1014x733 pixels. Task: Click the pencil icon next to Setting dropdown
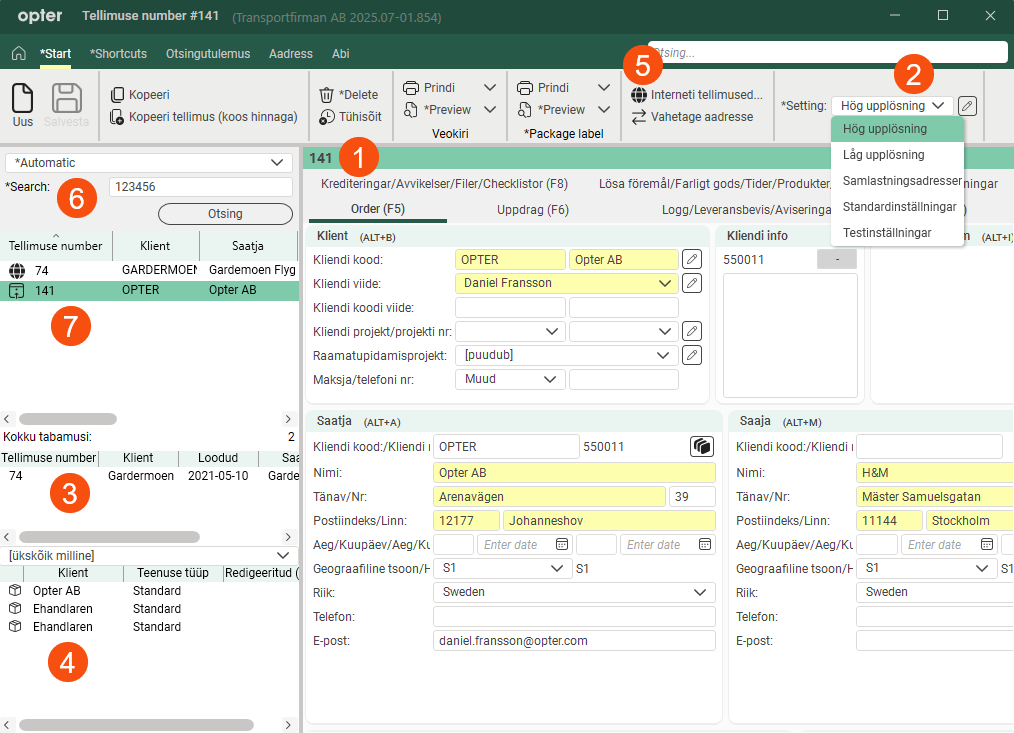[x=967, y=106]
